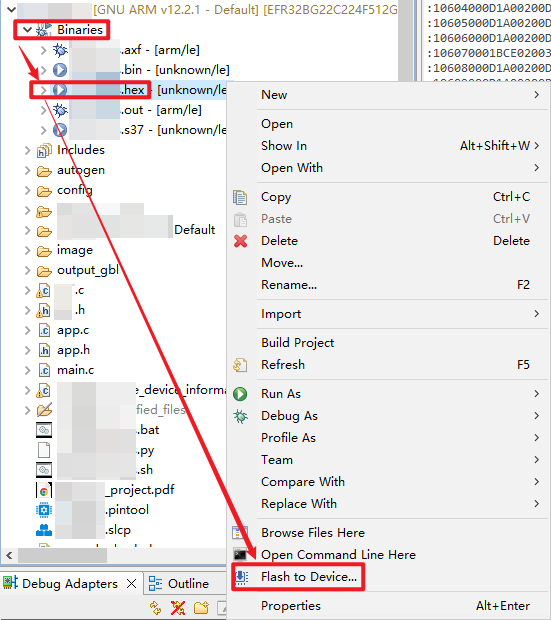The height and width of the screenshot is (620, 551).
Task: Click the main.c file icon
Action: (x=44, y=370)
